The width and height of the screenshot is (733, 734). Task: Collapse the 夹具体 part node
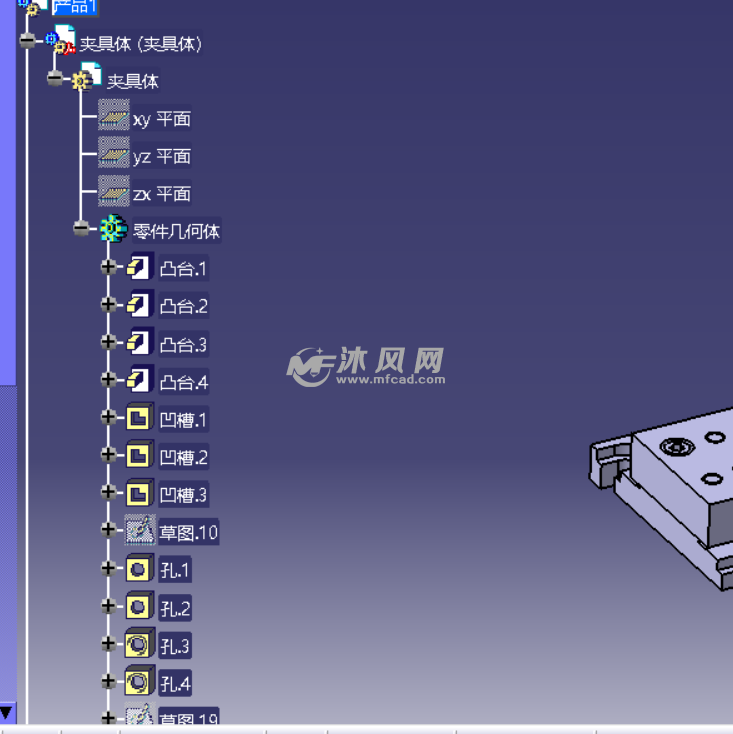55,78
